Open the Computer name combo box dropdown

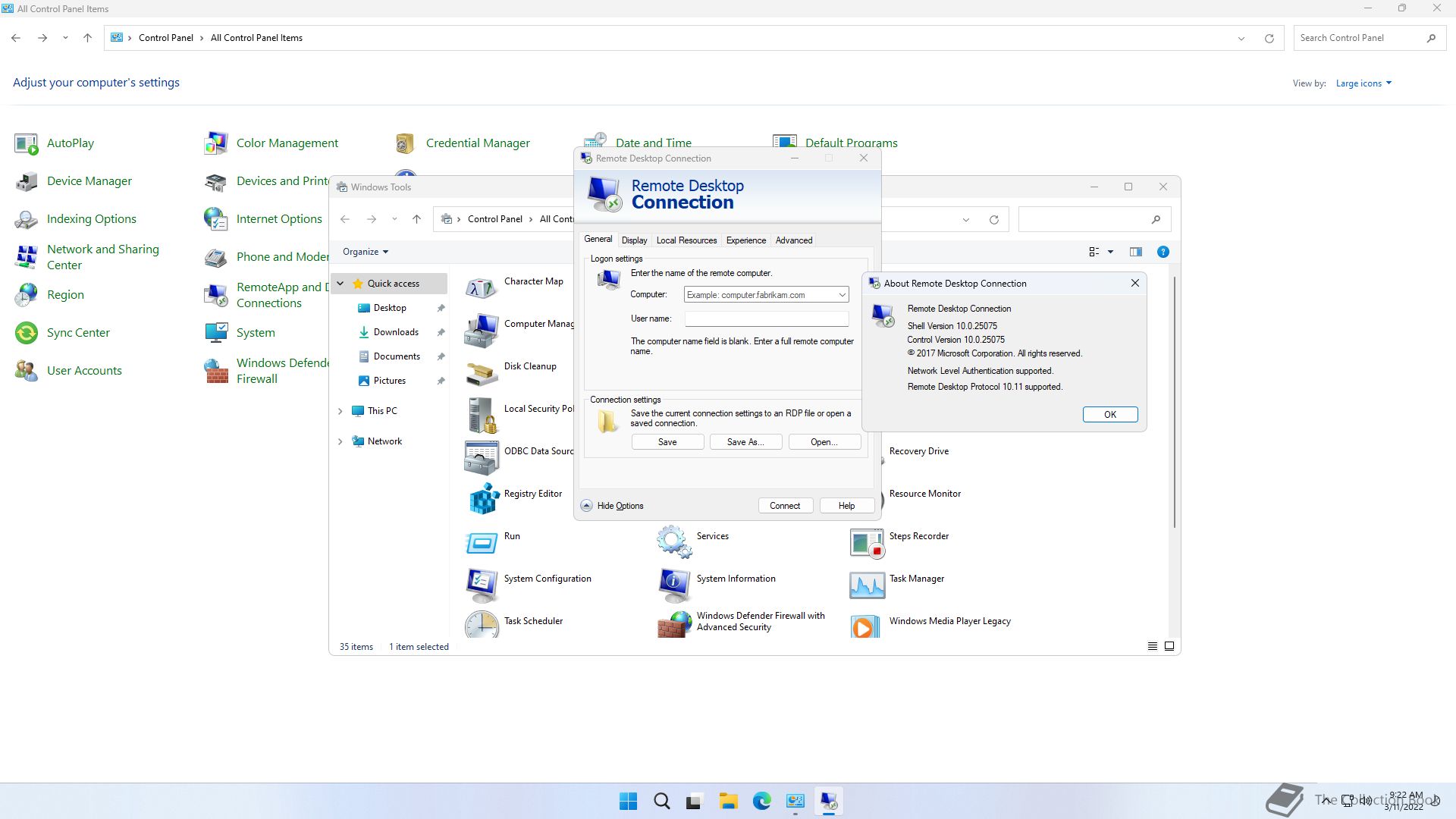[841, 295]
